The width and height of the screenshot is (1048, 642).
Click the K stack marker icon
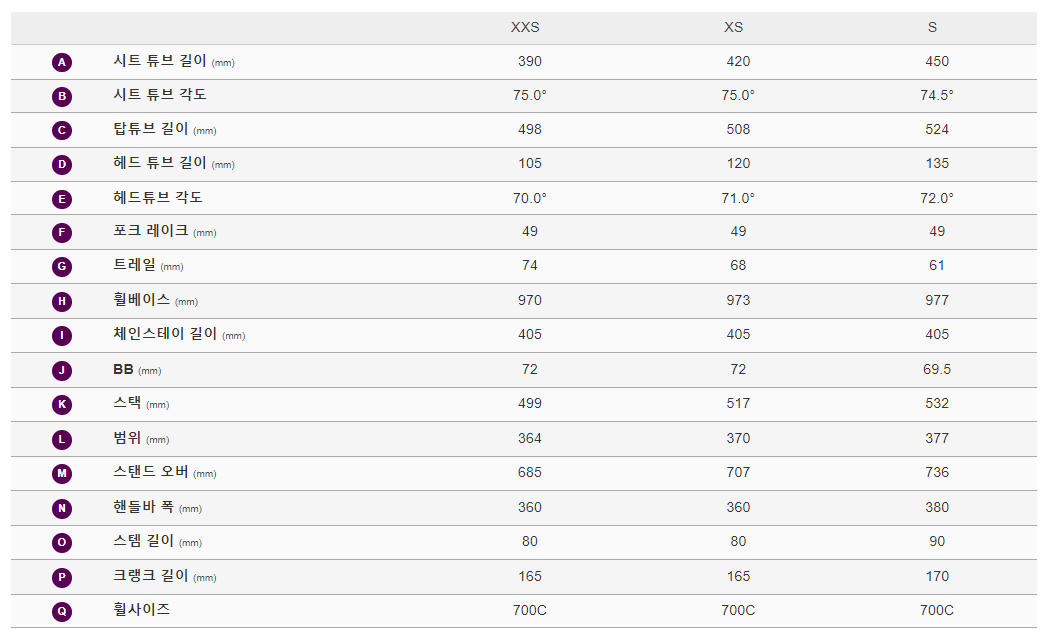[x=62, y=405]
